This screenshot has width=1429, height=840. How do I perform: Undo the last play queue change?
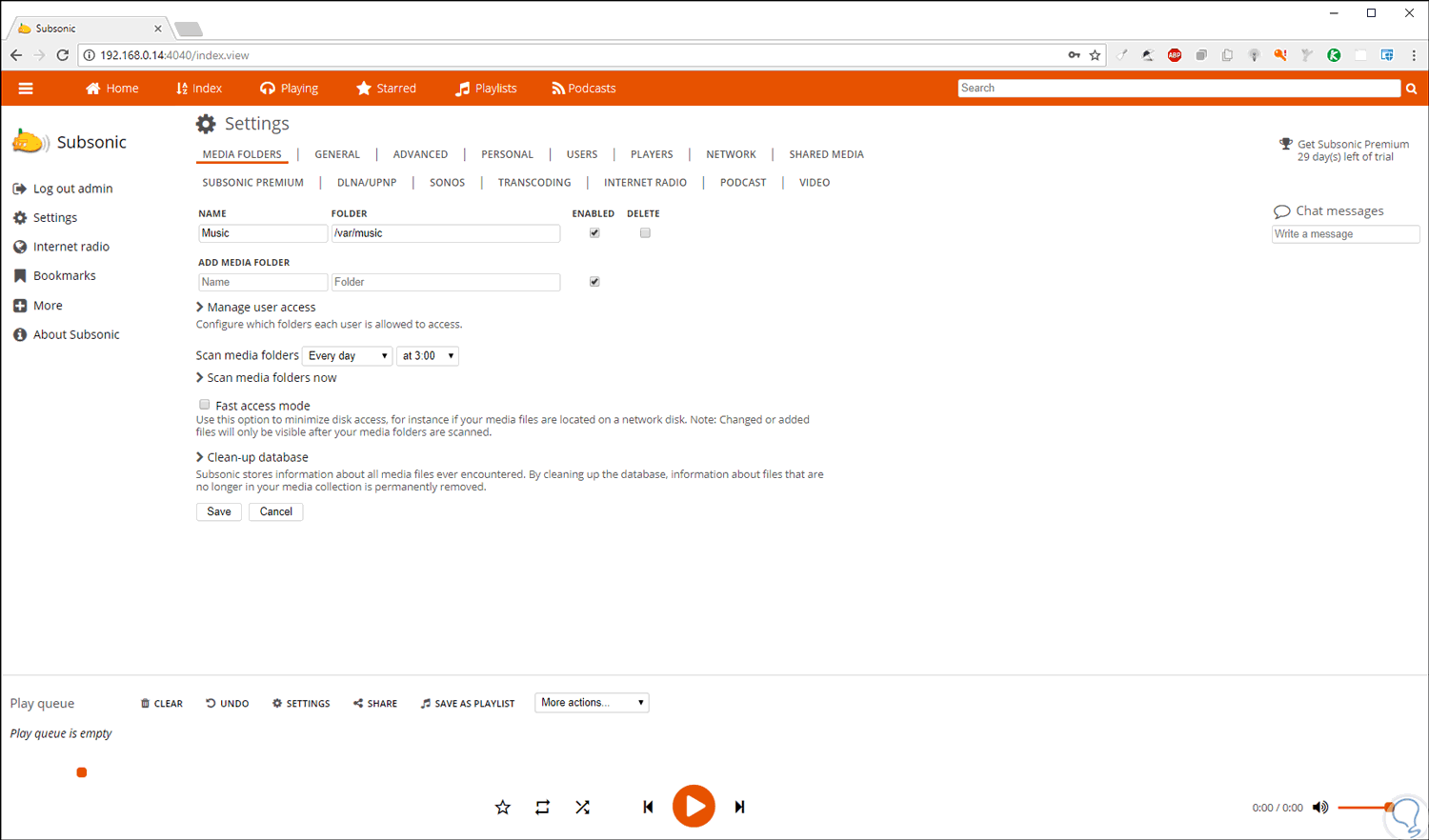tap(228, 704)
